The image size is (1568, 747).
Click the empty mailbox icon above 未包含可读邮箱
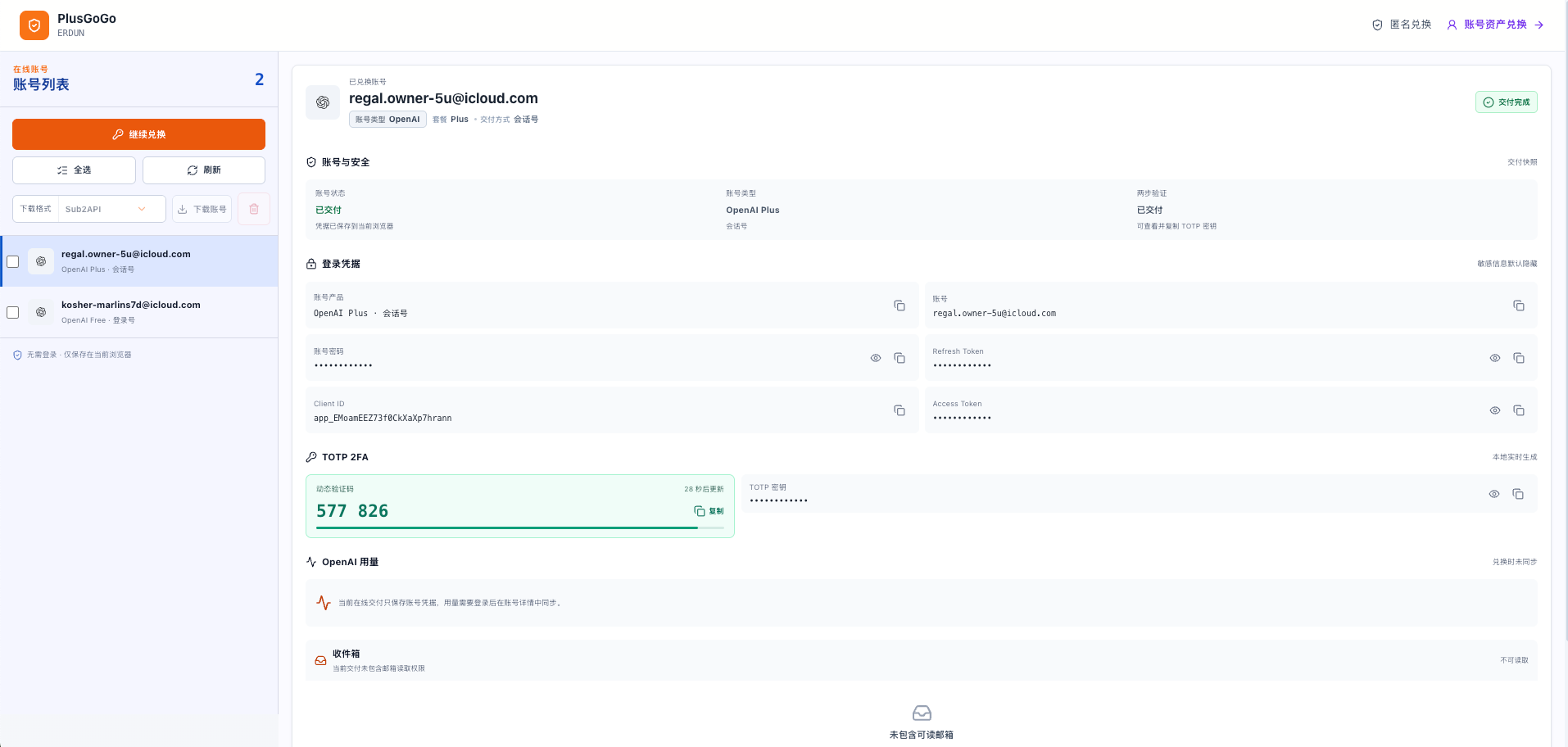(x=922, y=713)
